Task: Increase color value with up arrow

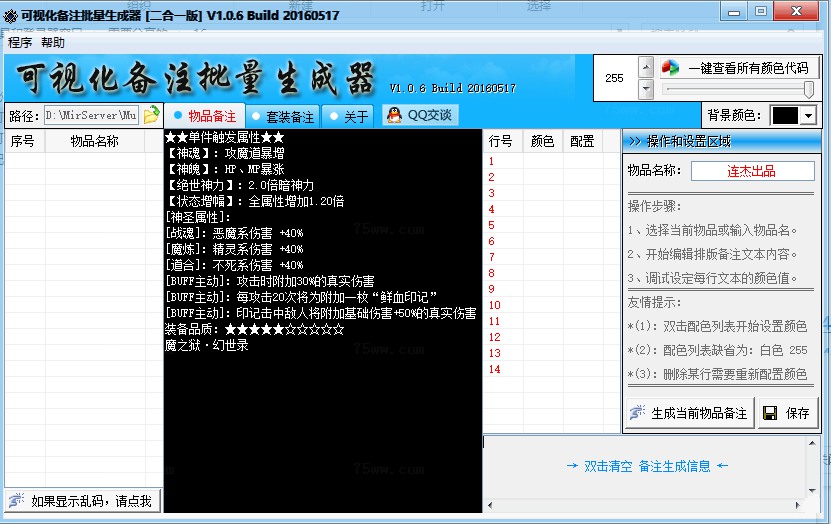Action: click(x=645, y=68)
